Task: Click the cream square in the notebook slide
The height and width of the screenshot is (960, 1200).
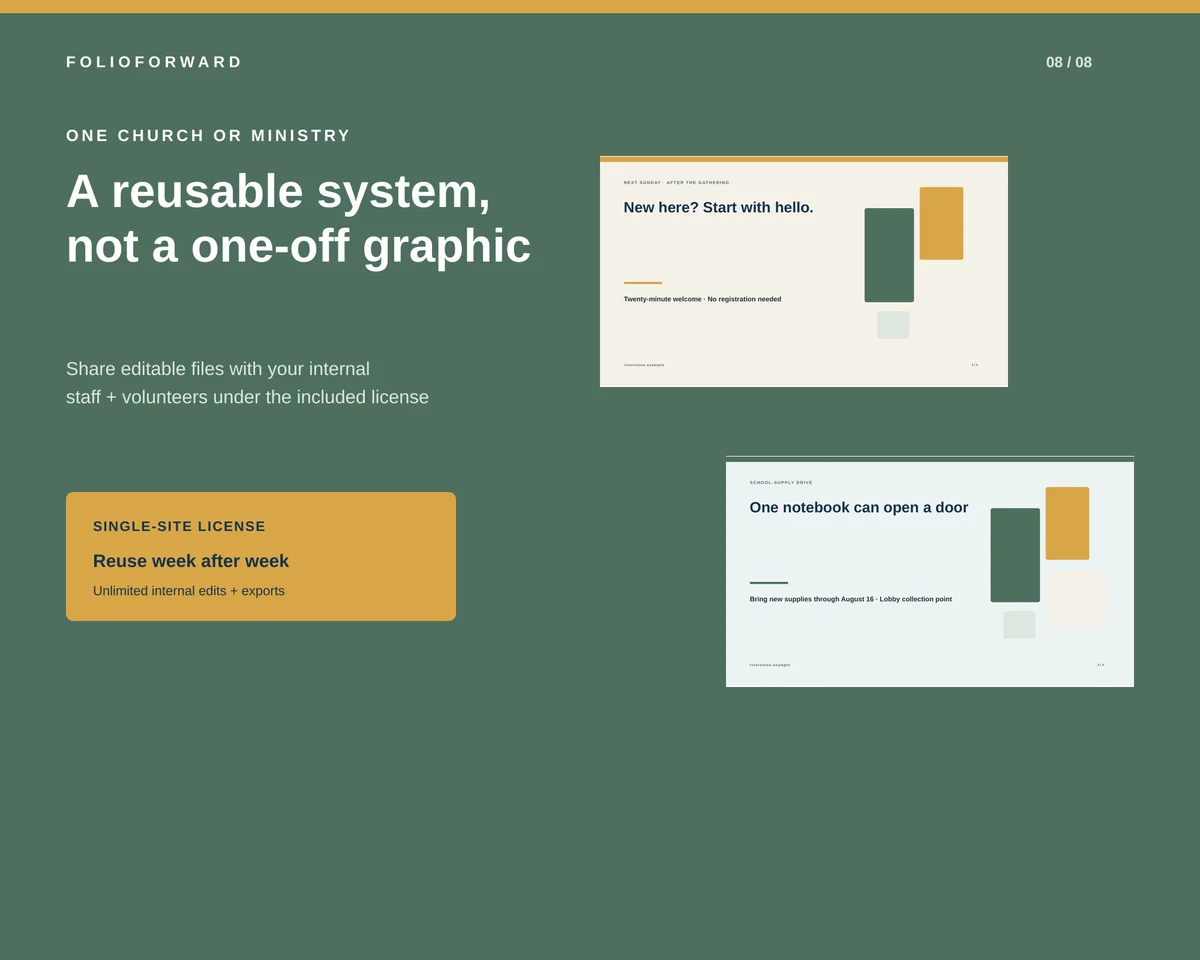Action: point(1078,597)
